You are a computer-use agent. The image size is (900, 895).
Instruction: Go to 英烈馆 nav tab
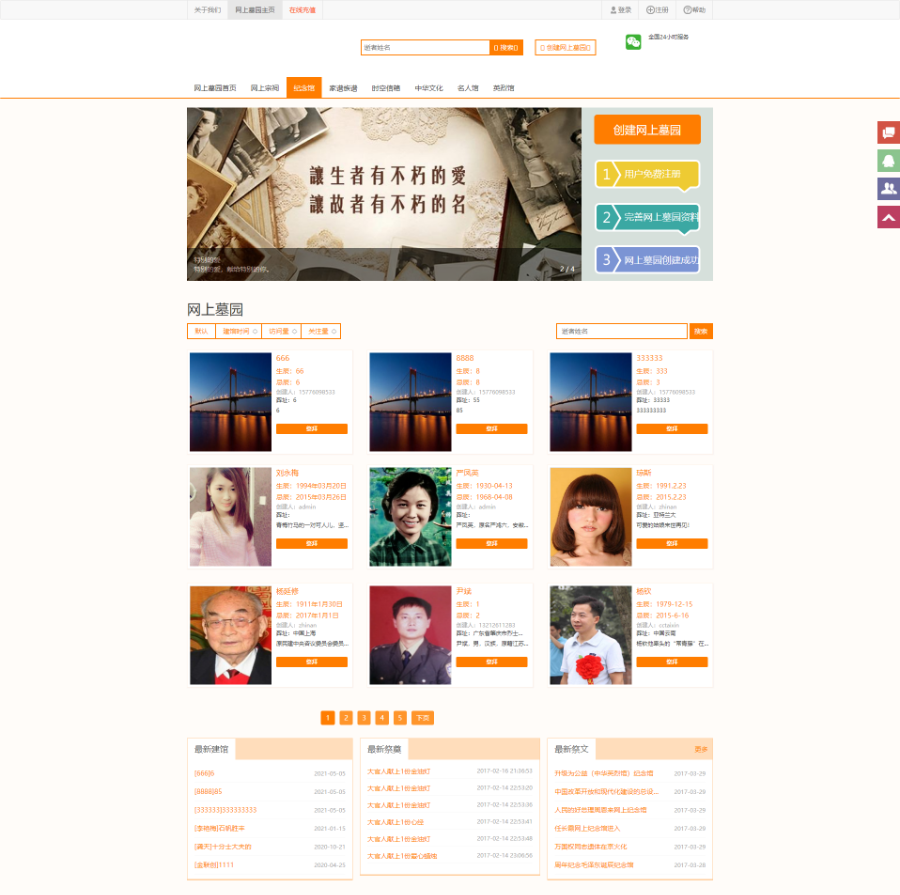(503, 88)
